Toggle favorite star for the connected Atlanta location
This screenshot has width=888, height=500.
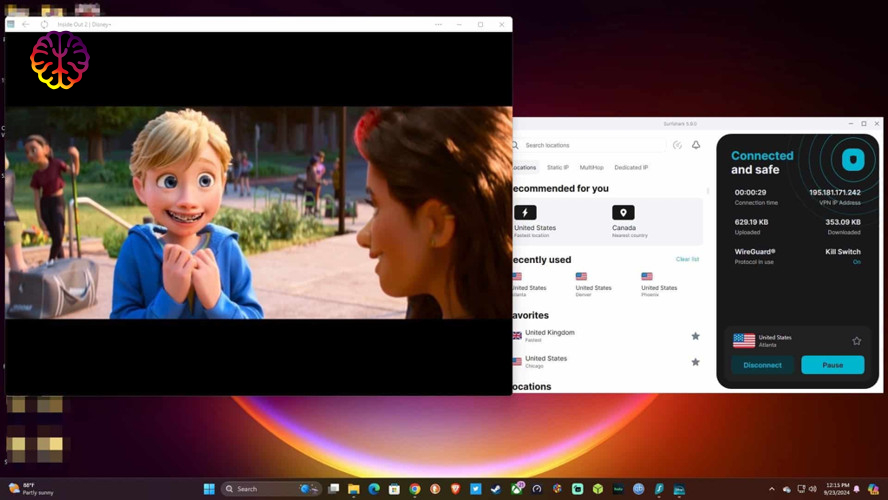click(x=856, y=341)
